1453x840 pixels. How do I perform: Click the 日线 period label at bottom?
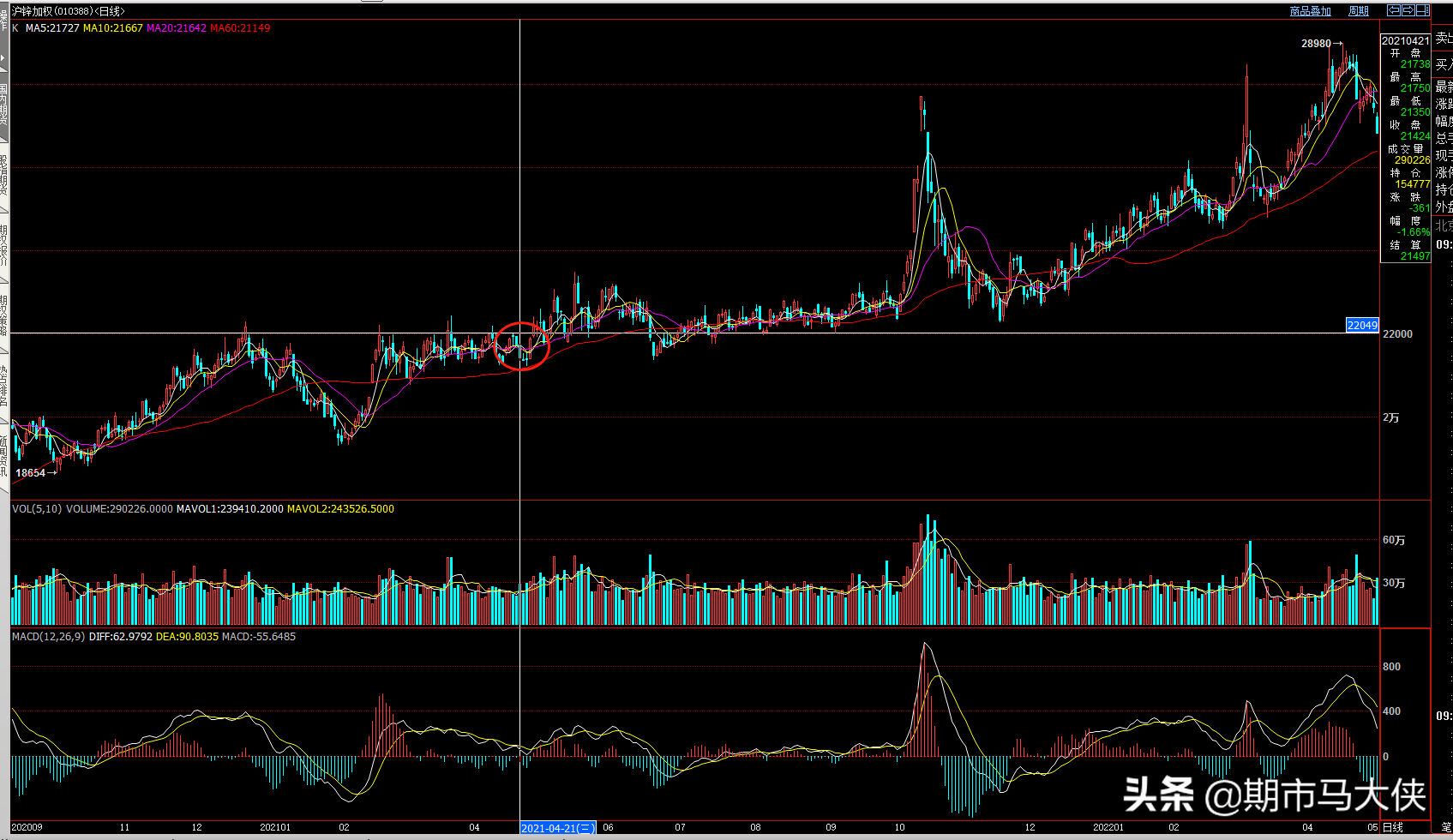click(x=1393, y=828)
